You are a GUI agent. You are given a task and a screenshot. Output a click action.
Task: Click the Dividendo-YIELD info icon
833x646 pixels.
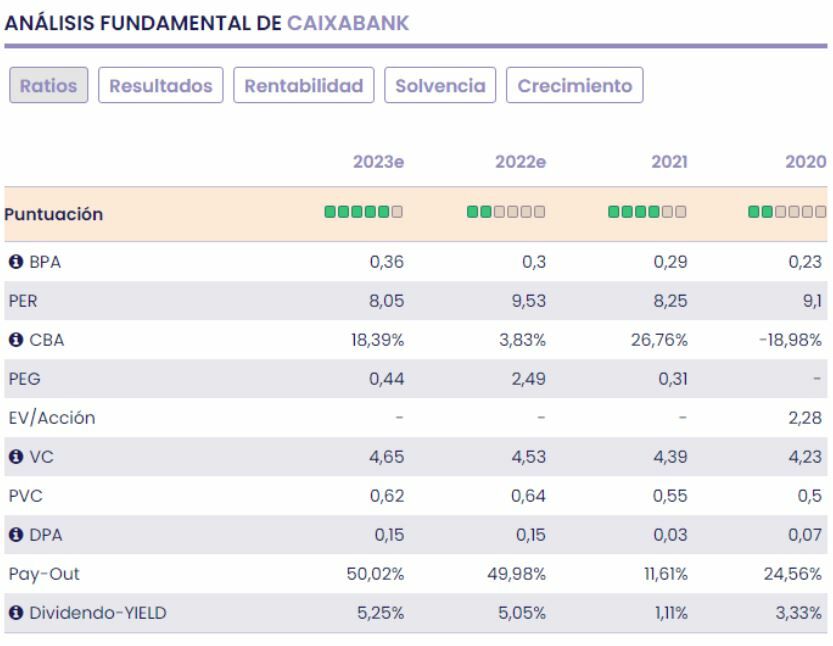click(x=15, y=613)
